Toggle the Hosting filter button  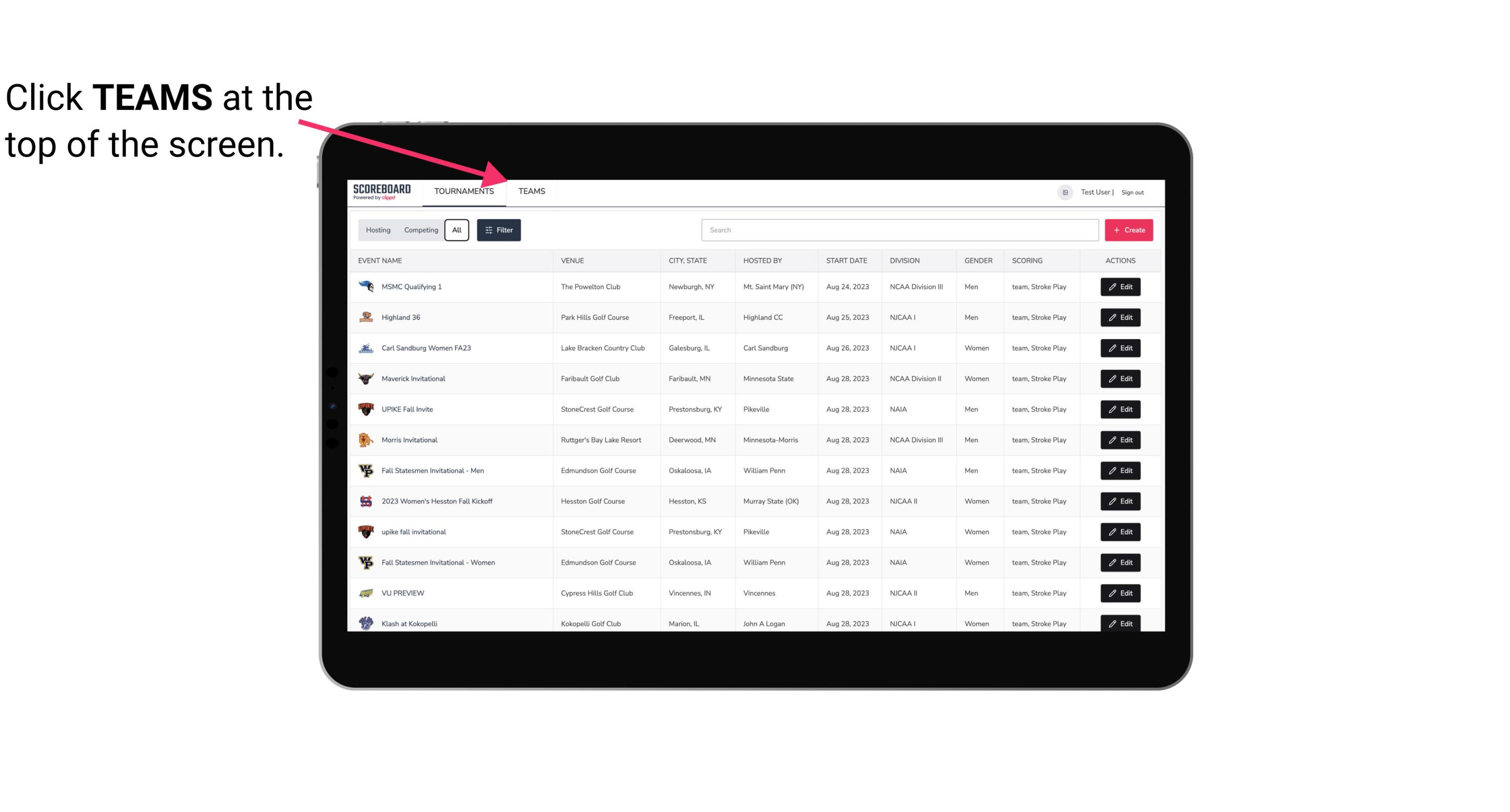point(377,230)
